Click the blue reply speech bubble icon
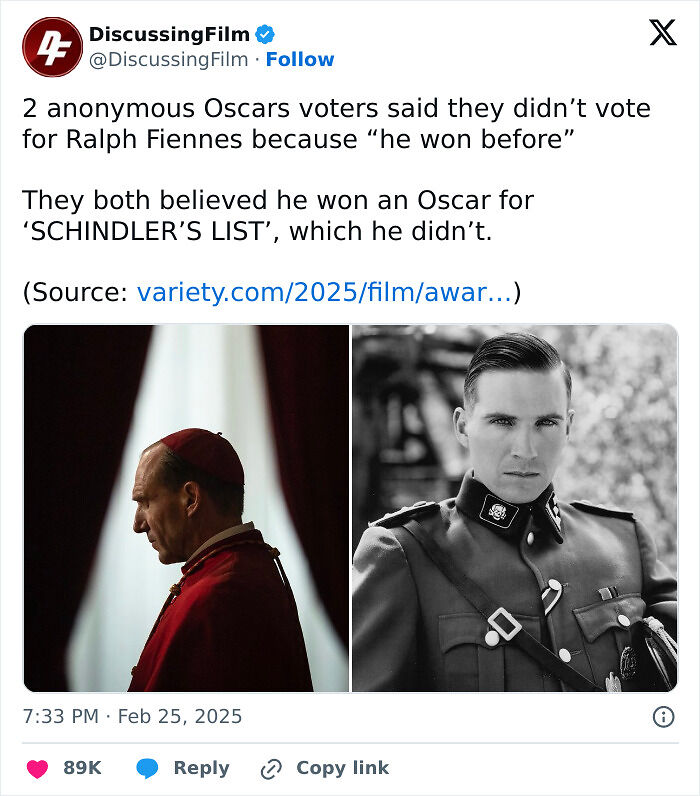Screen dimensions: 700x796 pyautogui.click(x=148, y=768)
